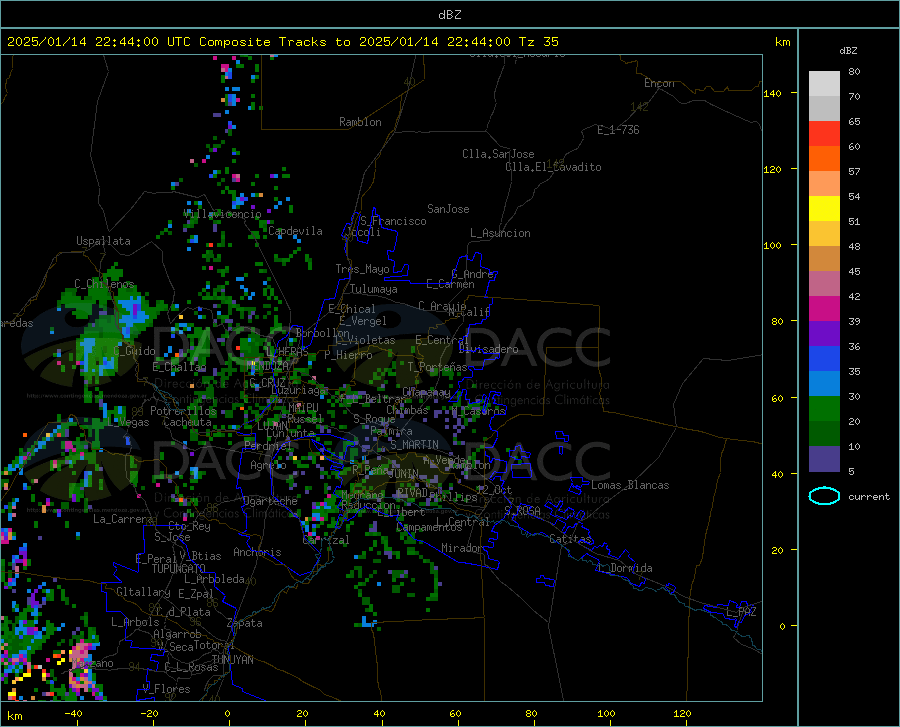Click the Zapata place label

click(x=245, y=623)
